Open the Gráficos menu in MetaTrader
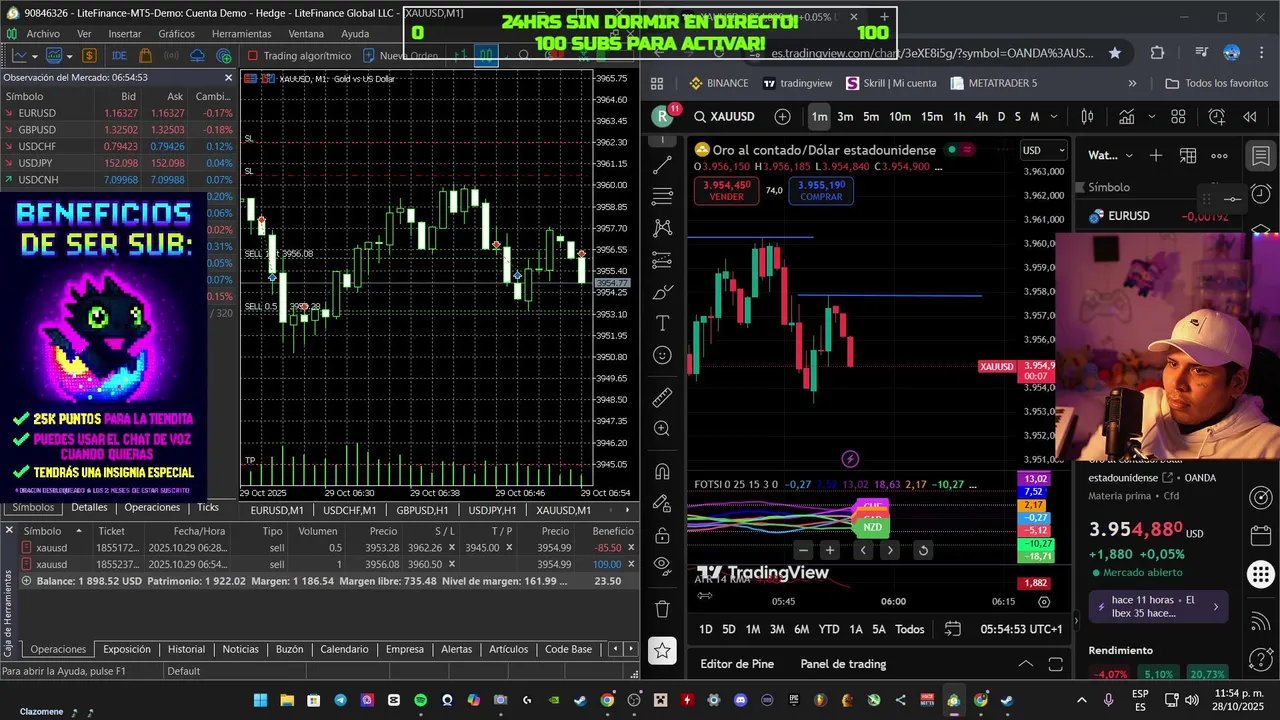The height and width of the screenshot is (720, 1280). pos(177,33)
